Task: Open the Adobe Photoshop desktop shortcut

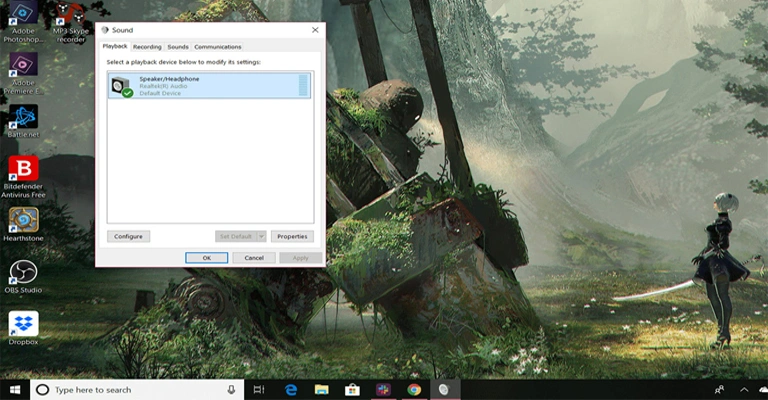Action: pos(22,15)
